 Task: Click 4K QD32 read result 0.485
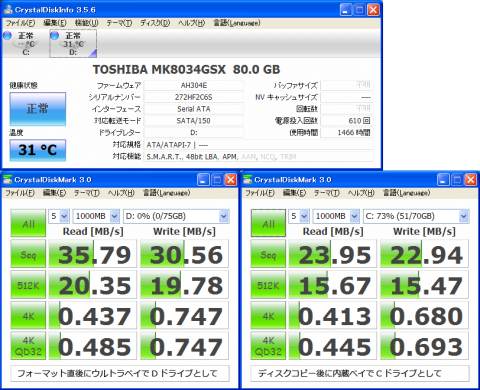pyautogui.click(x=93, y=346)
